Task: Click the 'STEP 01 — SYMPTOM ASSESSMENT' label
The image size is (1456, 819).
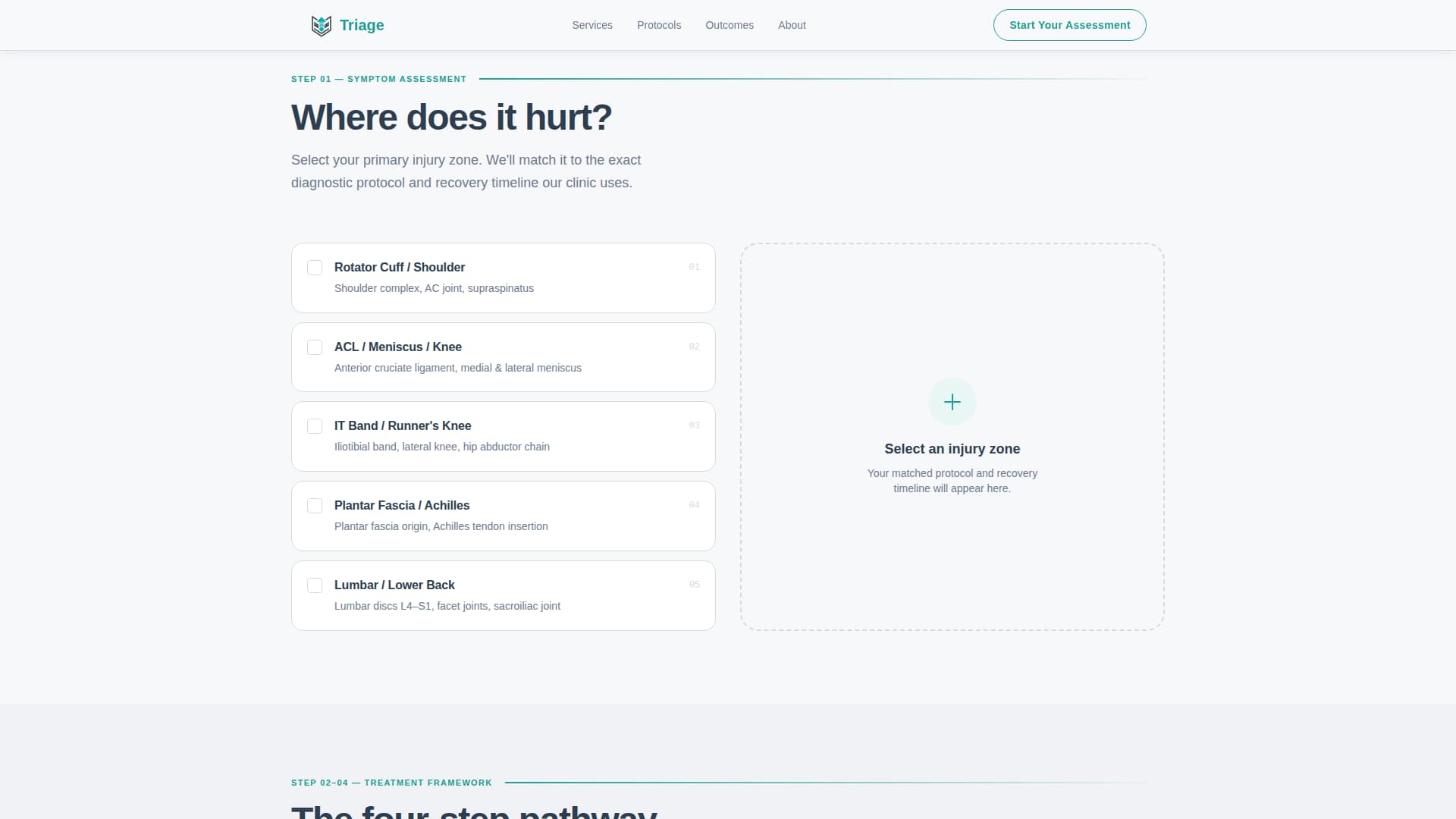Action: [x=379, y=79]
